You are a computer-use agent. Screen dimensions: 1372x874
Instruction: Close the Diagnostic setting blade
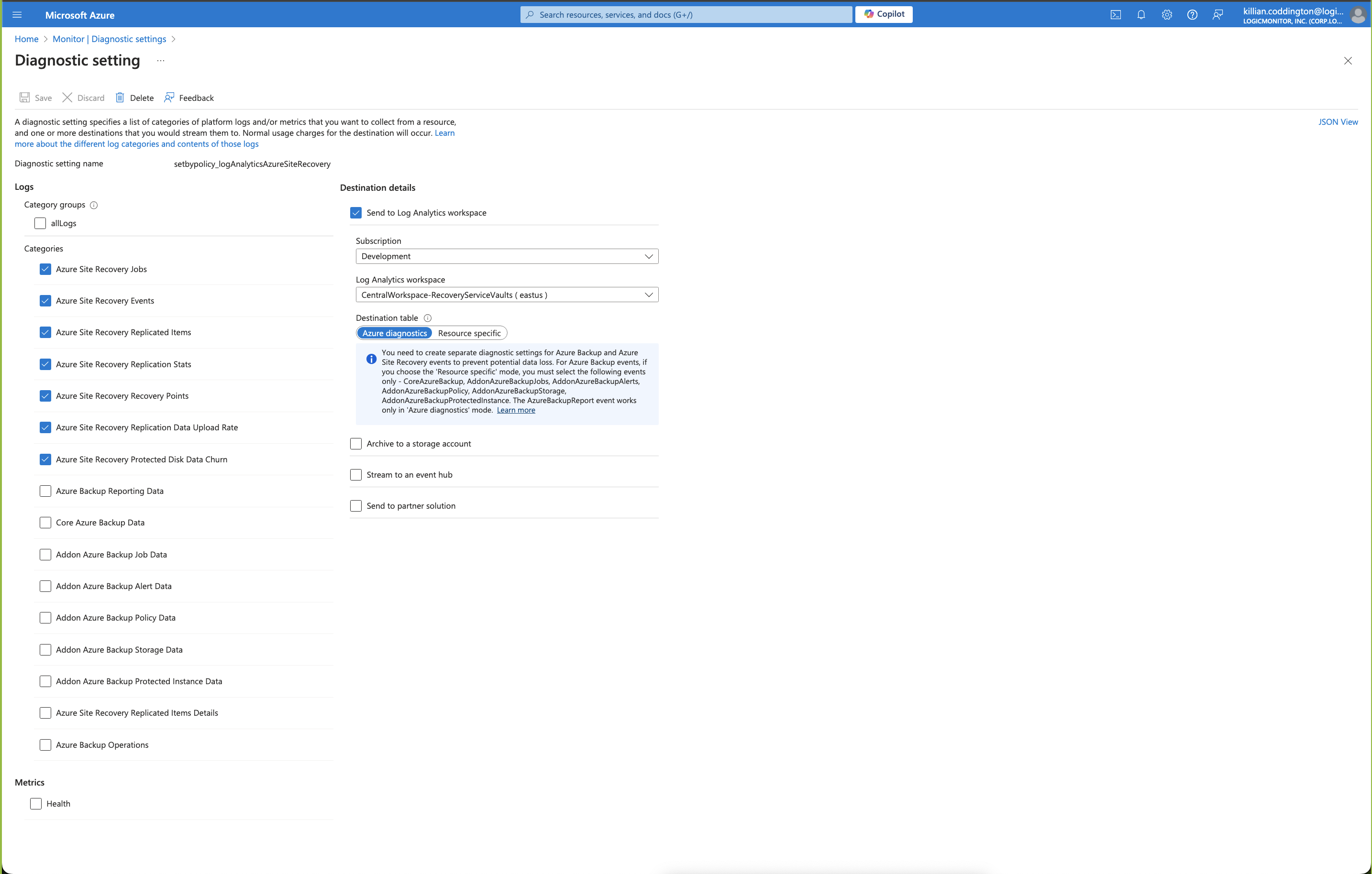[1348, 61]
